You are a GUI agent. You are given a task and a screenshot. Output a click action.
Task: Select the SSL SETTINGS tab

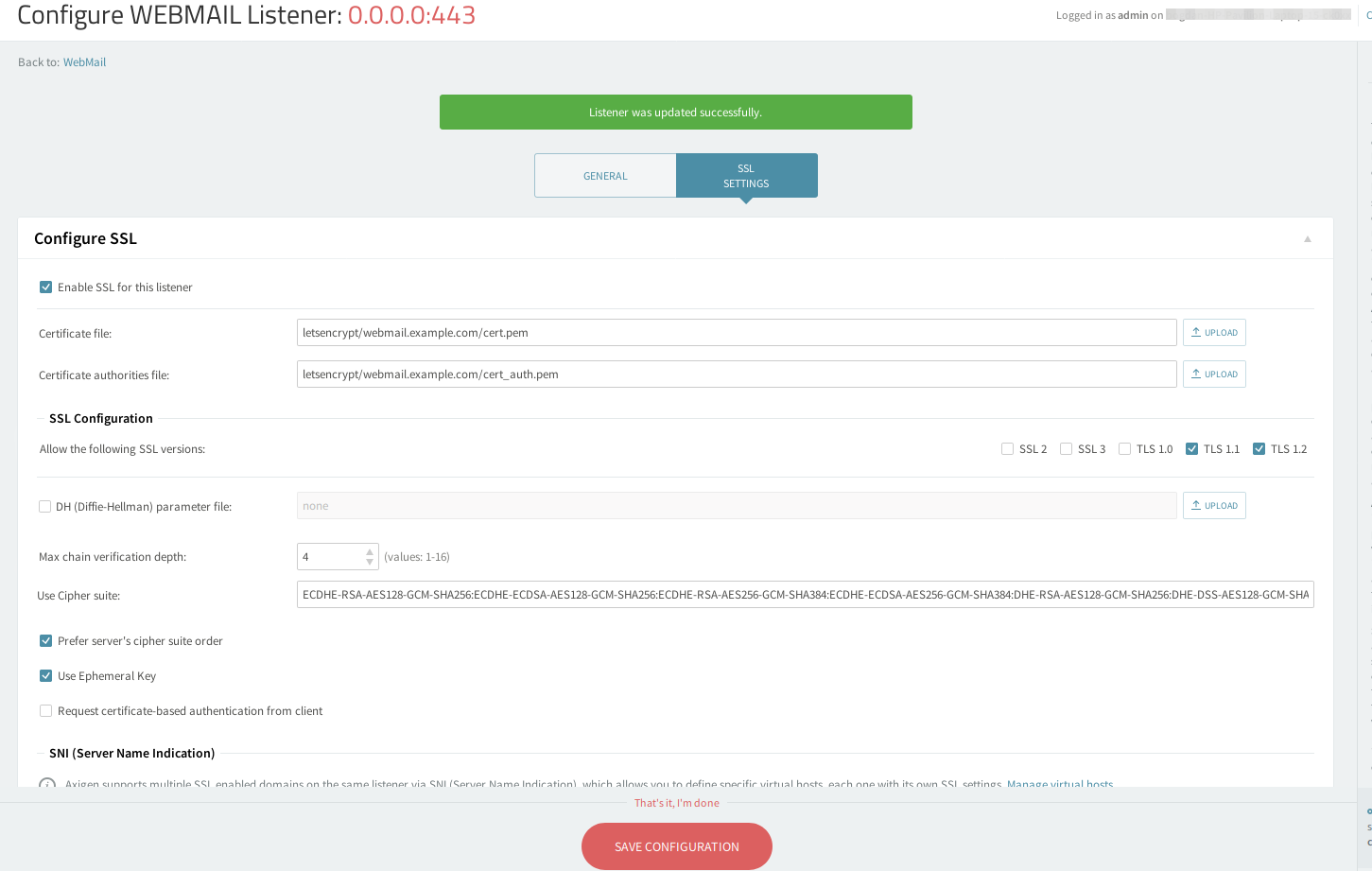(x=746, y=176)
